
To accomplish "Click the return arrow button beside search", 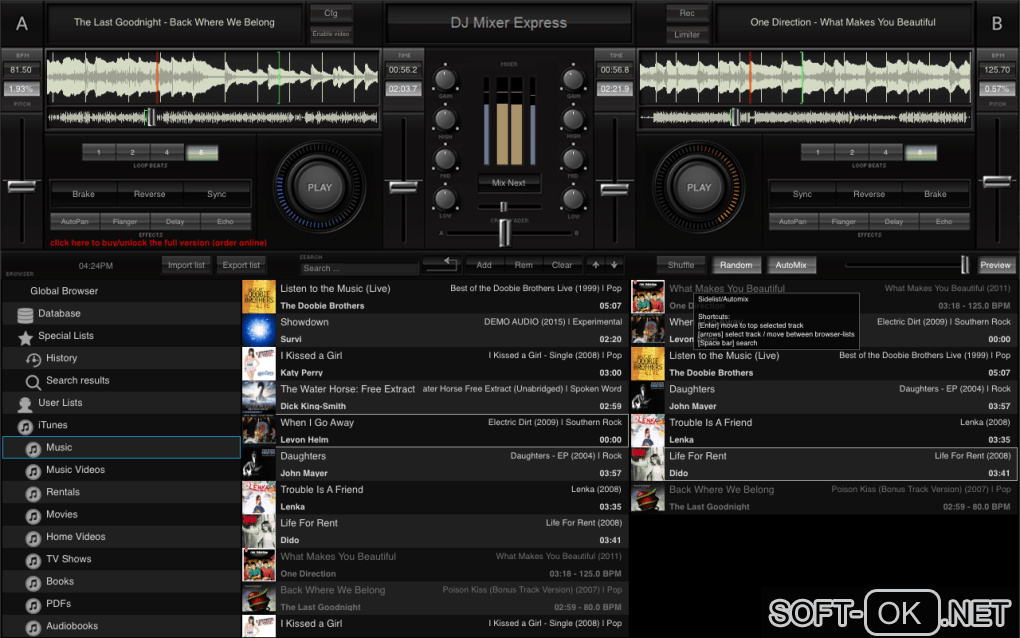I will [x=442, y=264].
